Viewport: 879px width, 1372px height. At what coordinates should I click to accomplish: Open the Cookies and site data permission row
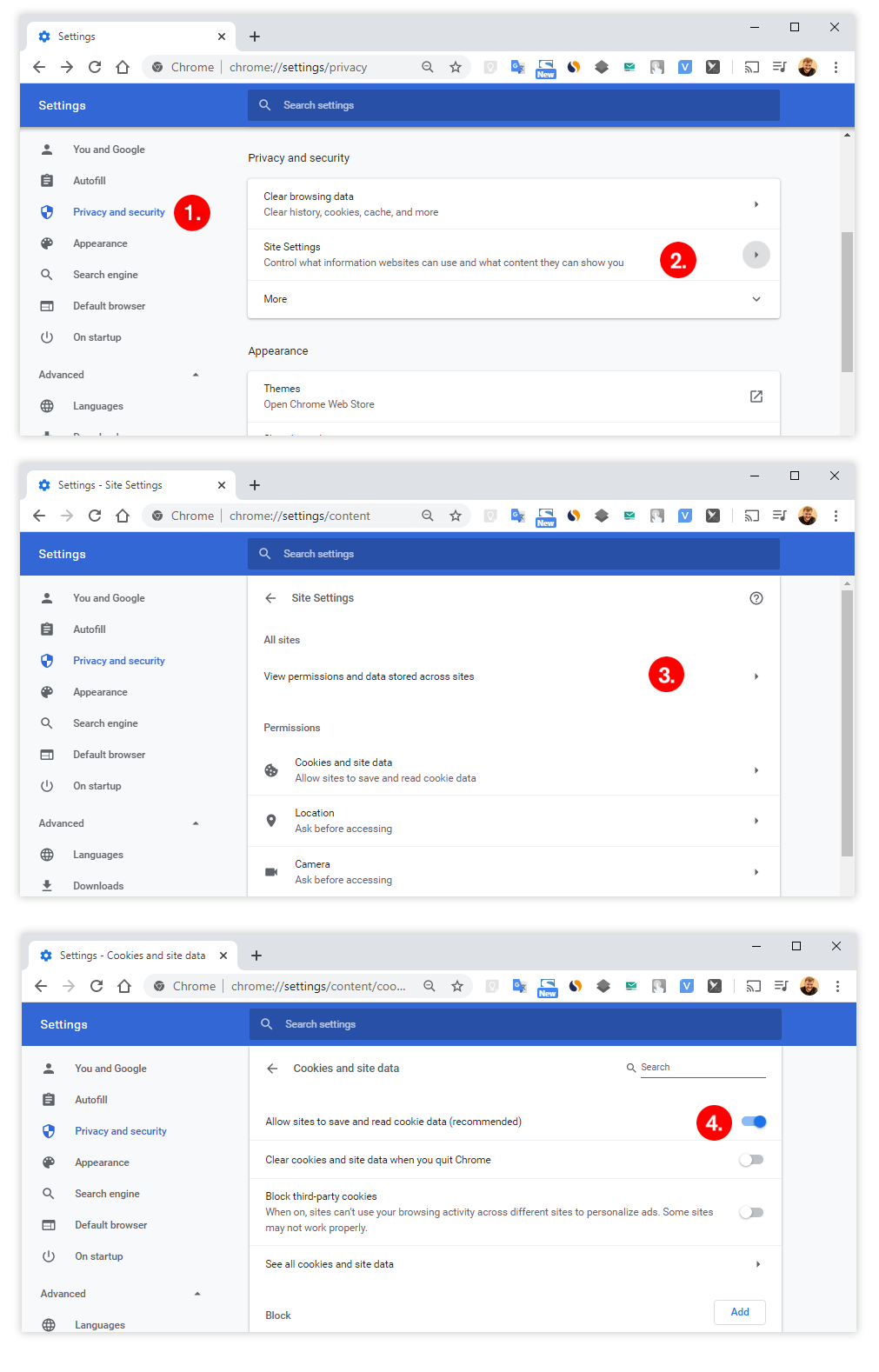[x=514, y=770]
